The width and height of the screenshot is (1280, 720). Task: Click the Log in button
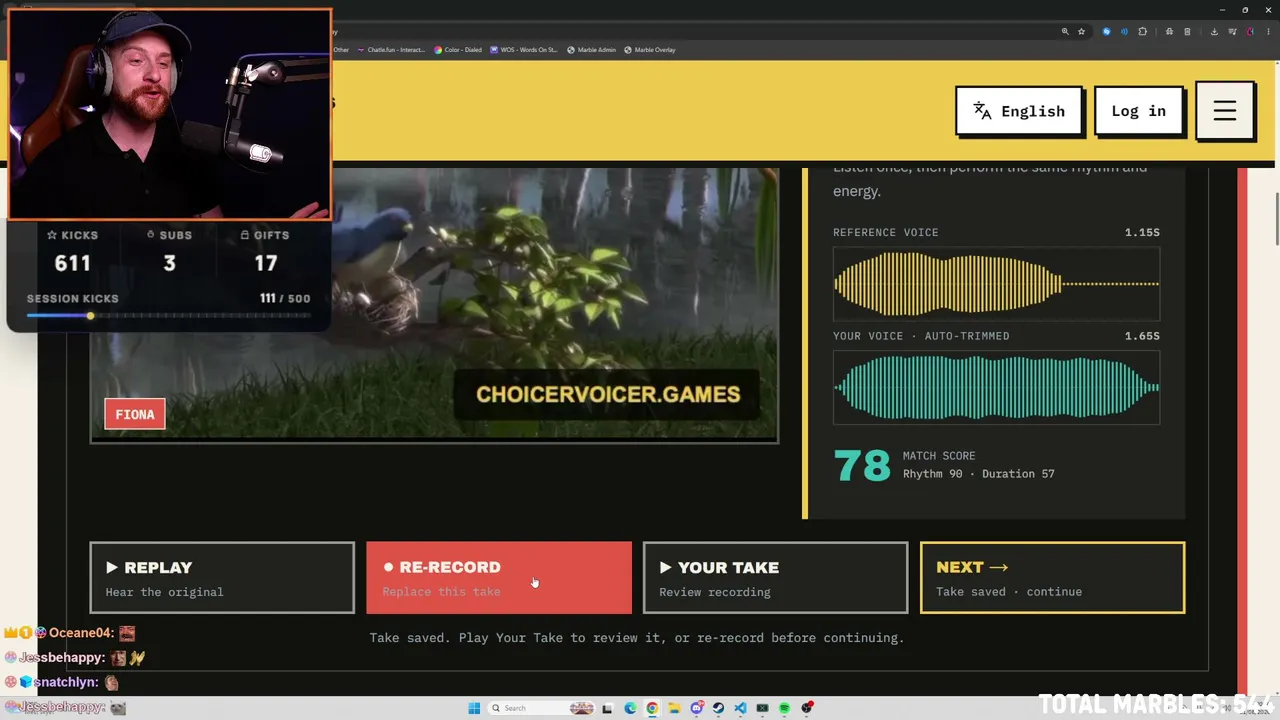tap(1138, 111)
